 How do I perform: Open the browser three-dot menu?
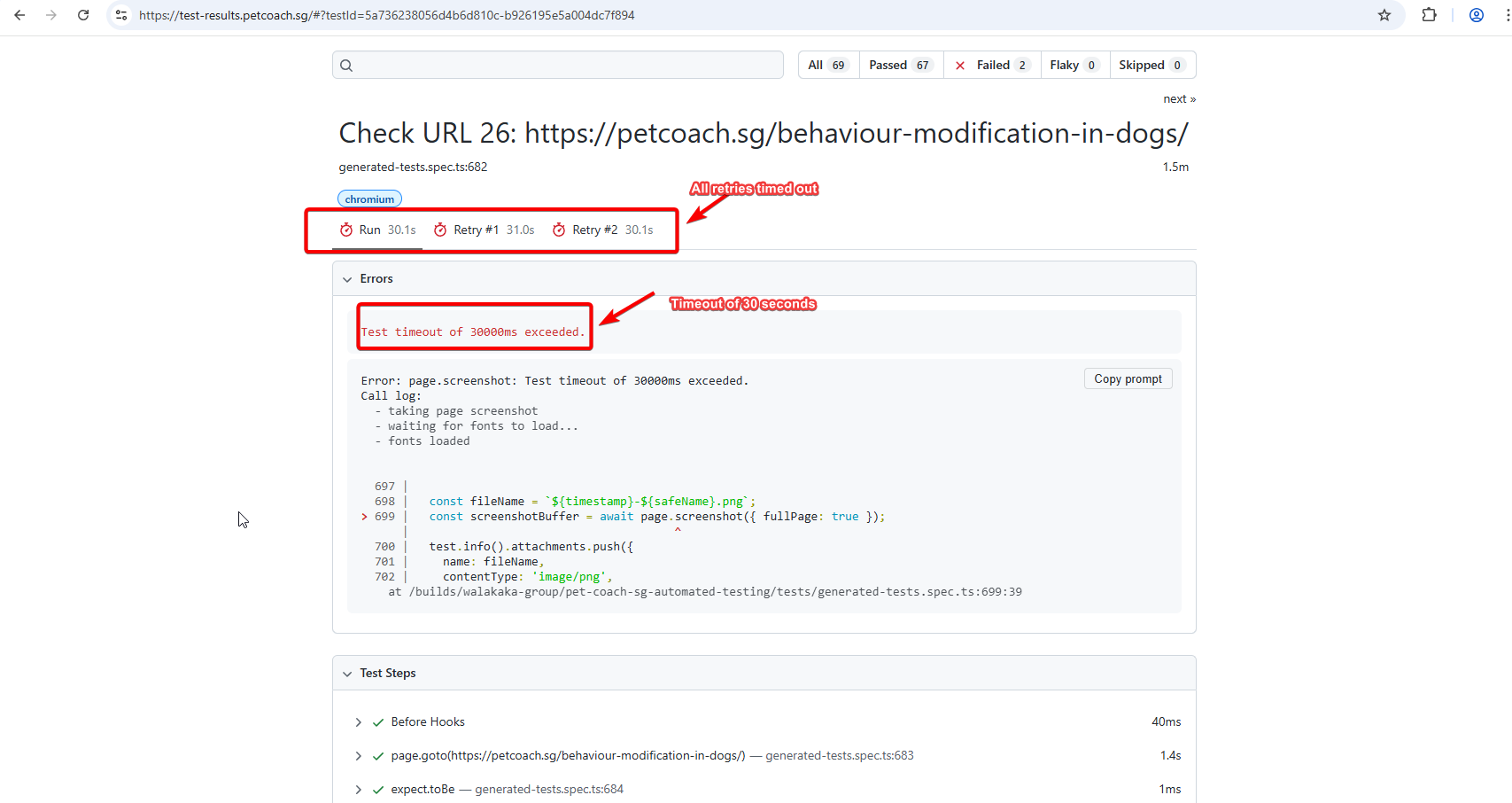[1508, 15]
